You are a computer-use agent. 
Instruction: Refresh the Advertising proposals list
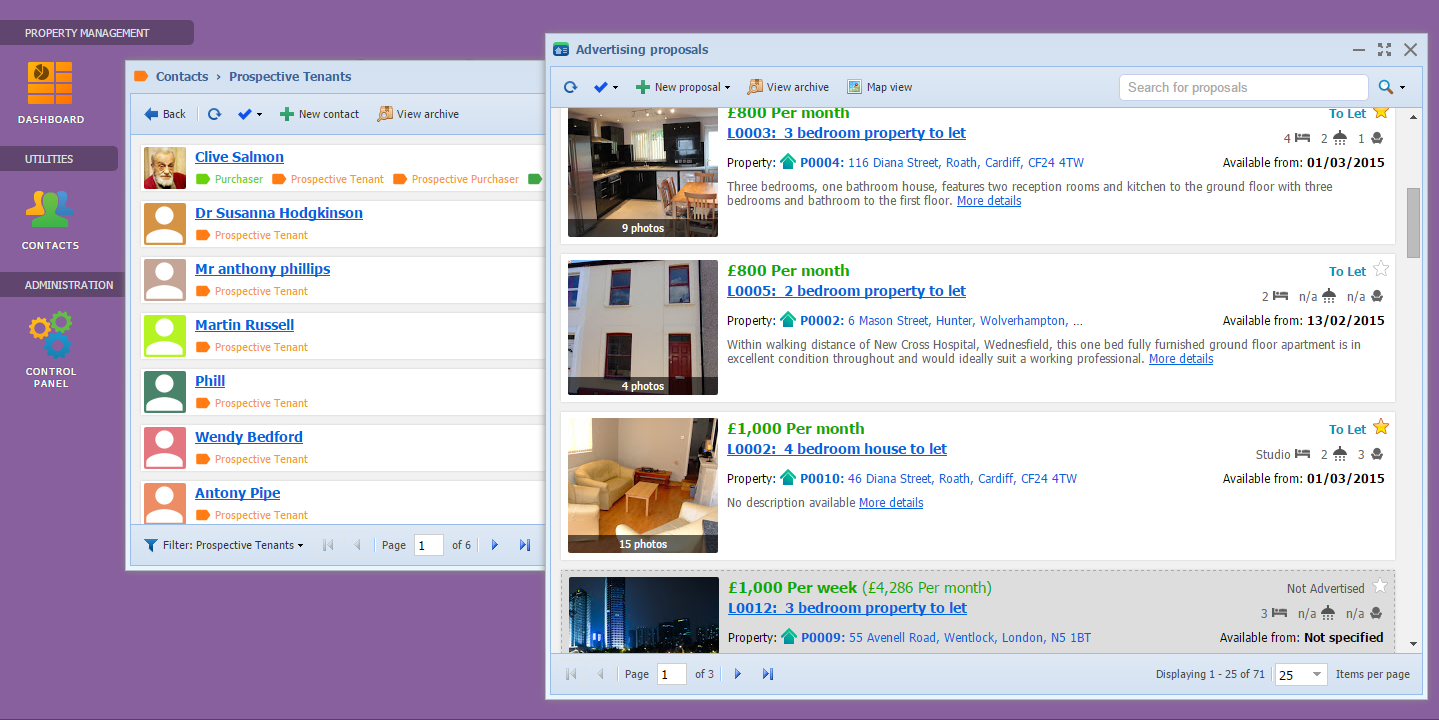pyautogui.click(x=570, y=87)
